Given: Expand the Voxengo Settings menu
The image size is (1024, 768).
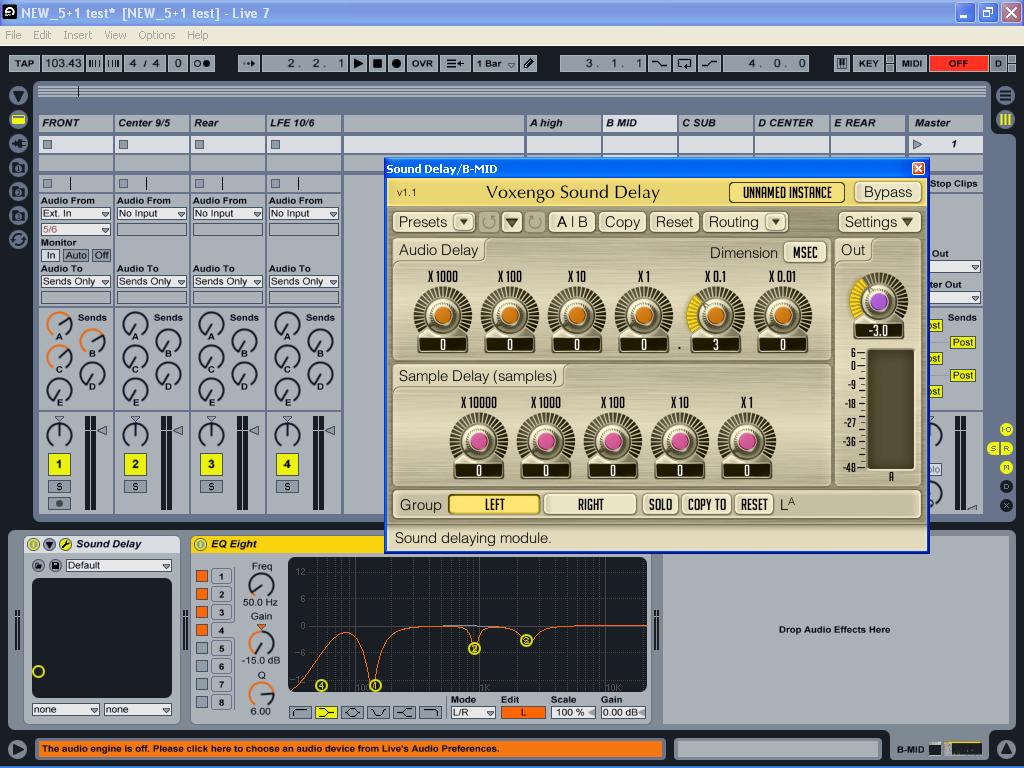Looking at the screenshot, I should 878,222.
